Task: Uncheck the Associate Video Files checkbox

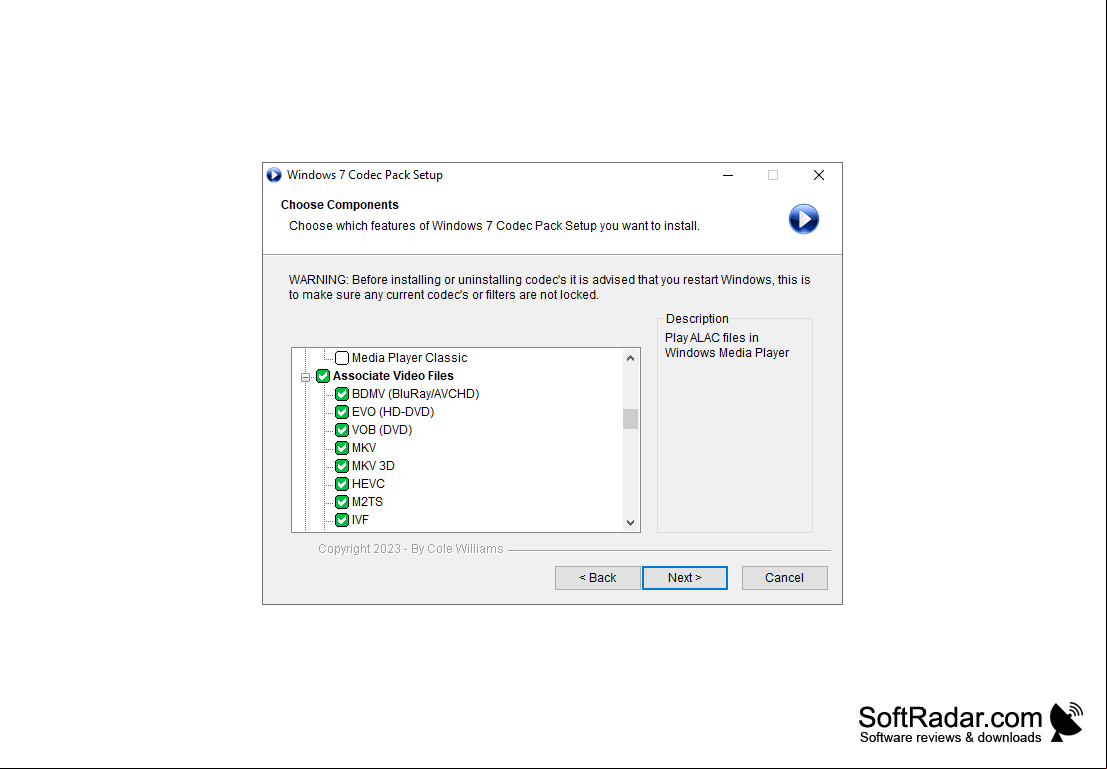Action: 323,376
